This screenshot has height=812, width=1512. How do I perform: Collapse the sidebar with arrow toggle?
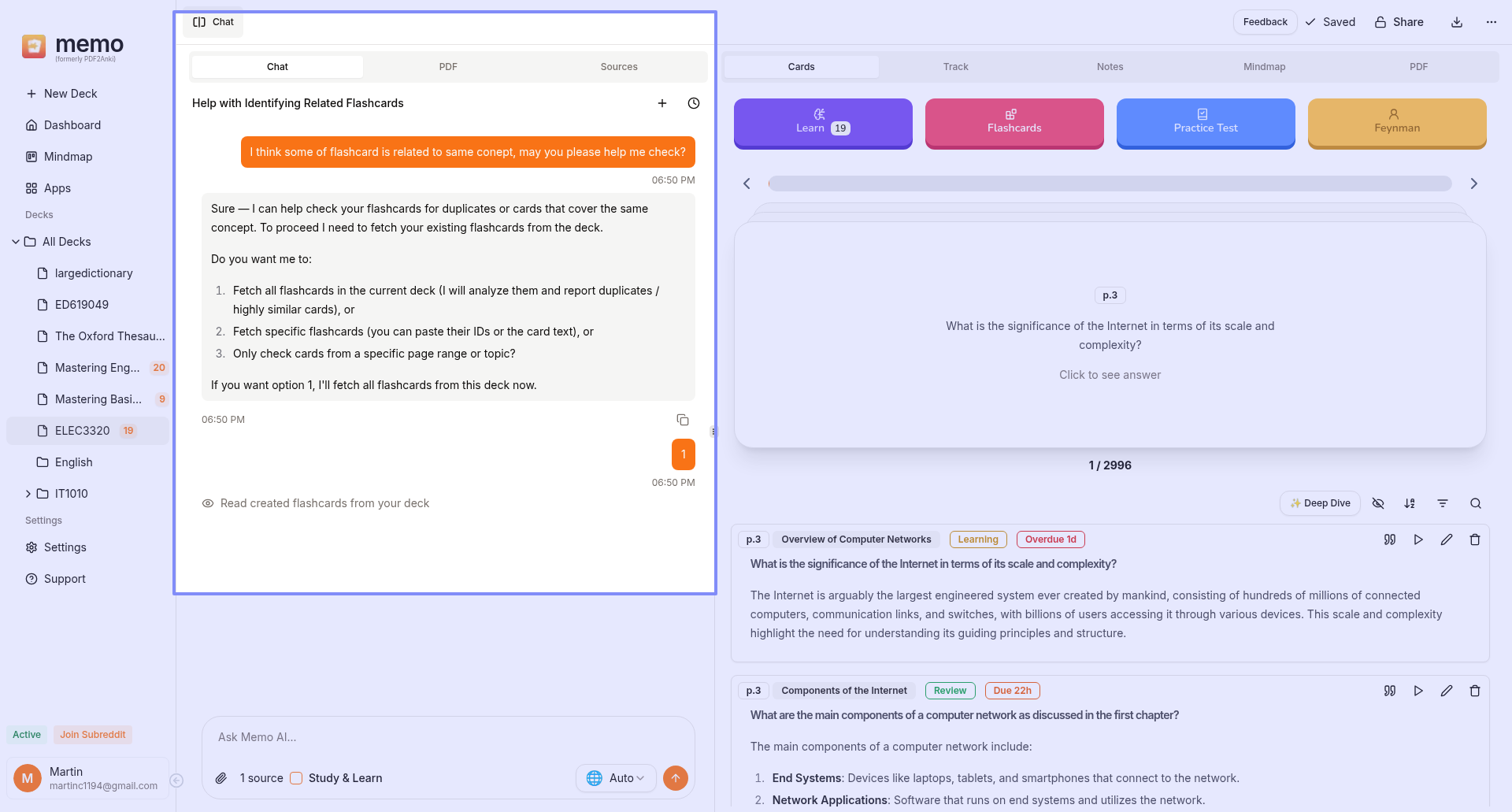[177, 780]
